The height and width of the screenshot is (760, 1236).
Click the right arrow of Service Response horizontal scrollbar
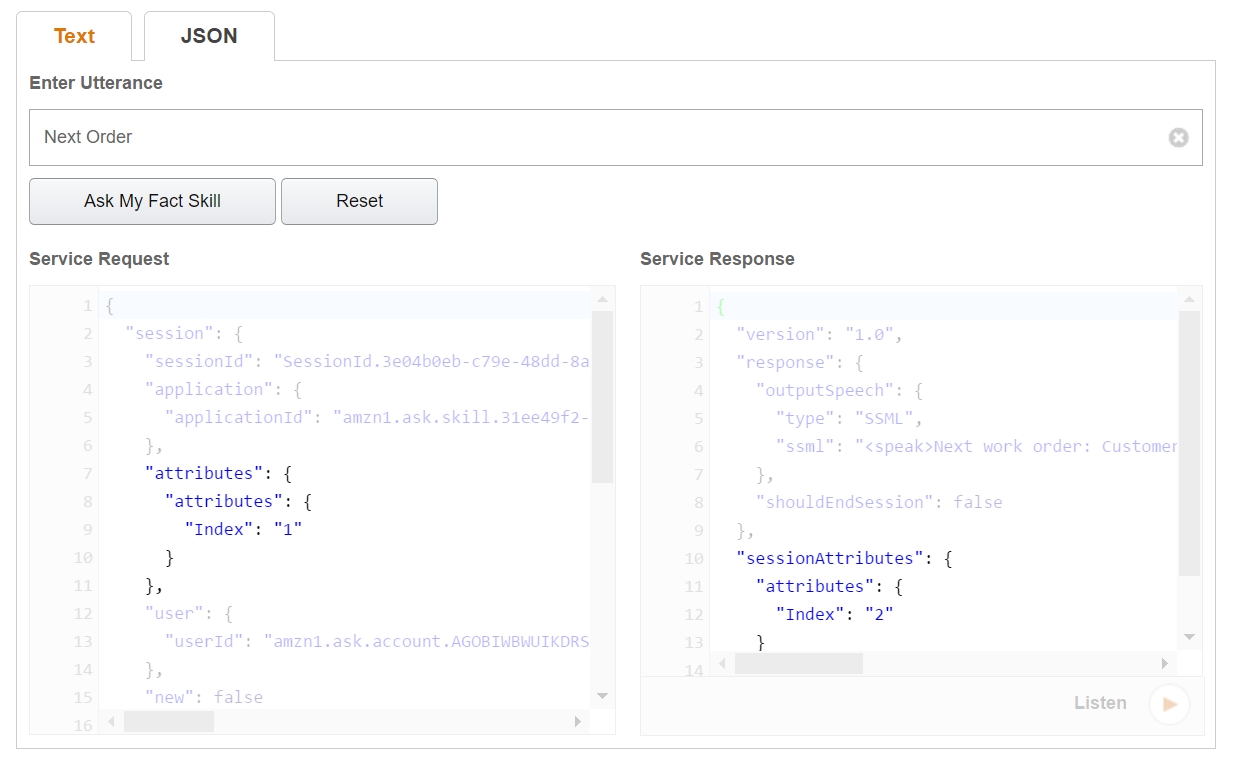pos(1164,662)
